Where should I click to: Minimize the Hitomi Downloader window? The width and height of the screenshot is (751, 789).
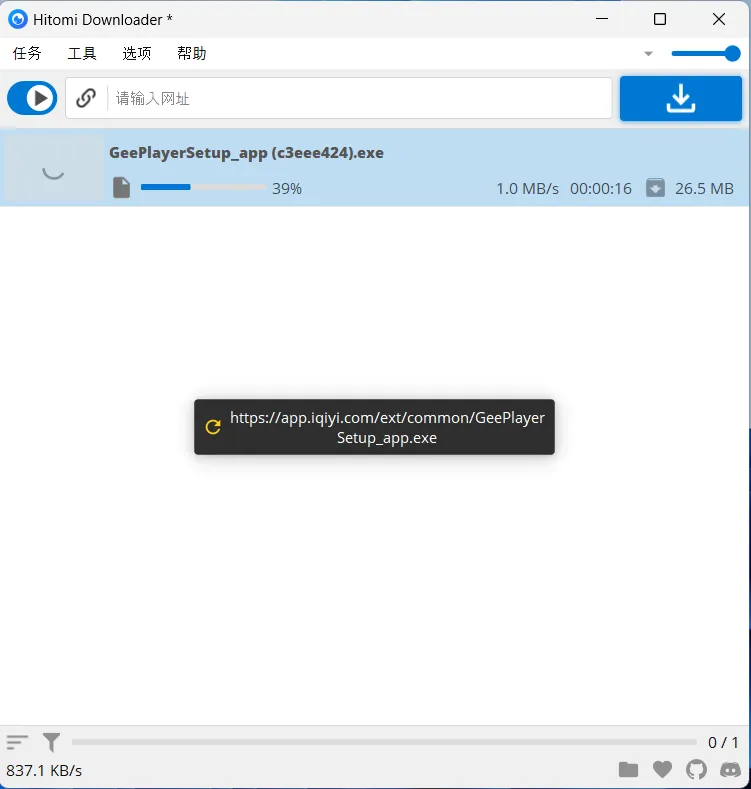coord(602,19)
